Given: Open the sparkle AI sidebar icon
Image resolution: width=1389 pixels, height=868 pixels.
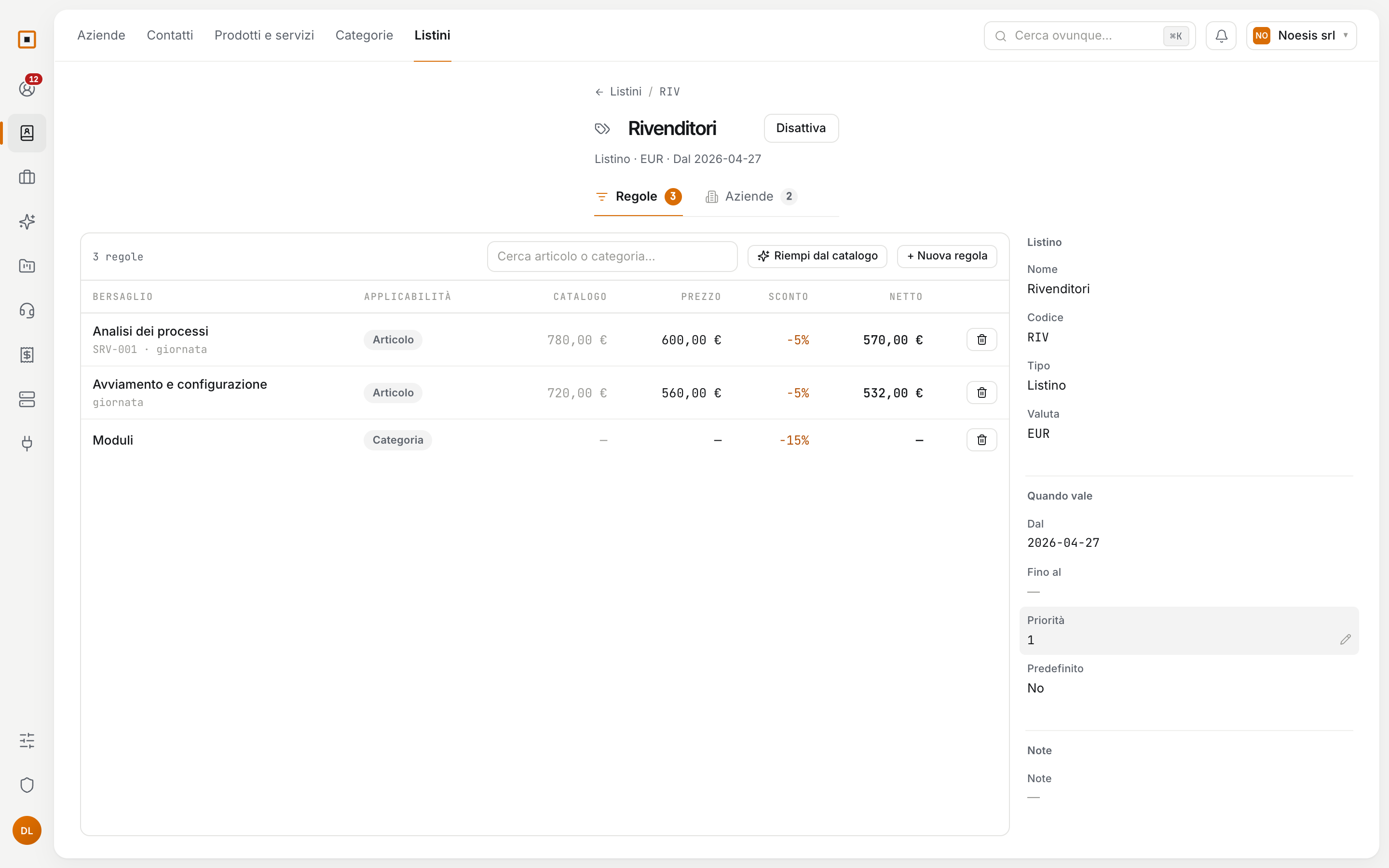Looking at the screenshot, I should point(27,222).
